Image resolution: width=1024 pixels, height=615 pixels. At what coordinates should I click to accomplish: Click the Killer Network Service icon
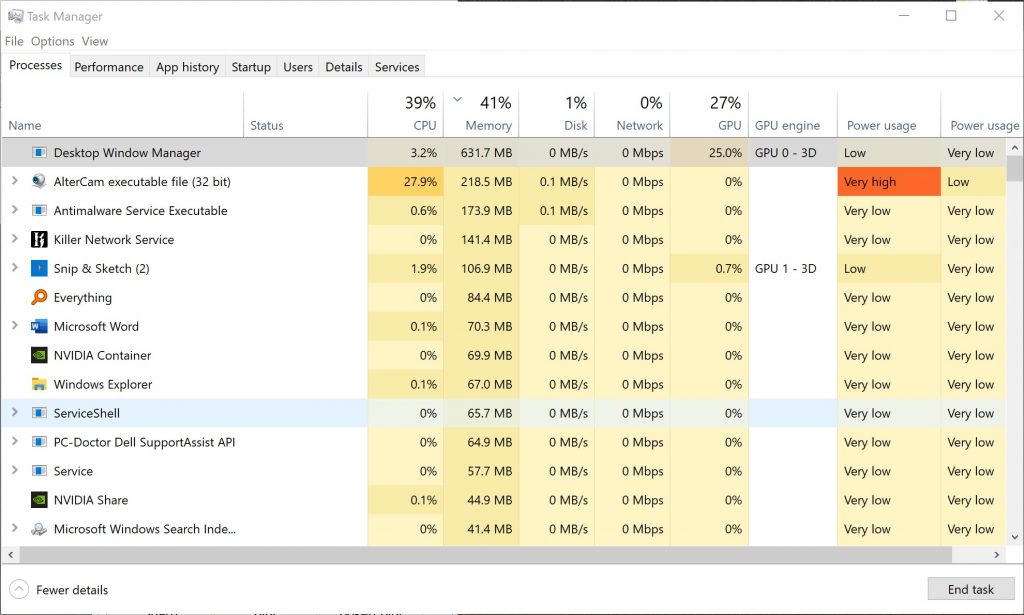pos(39,240)
